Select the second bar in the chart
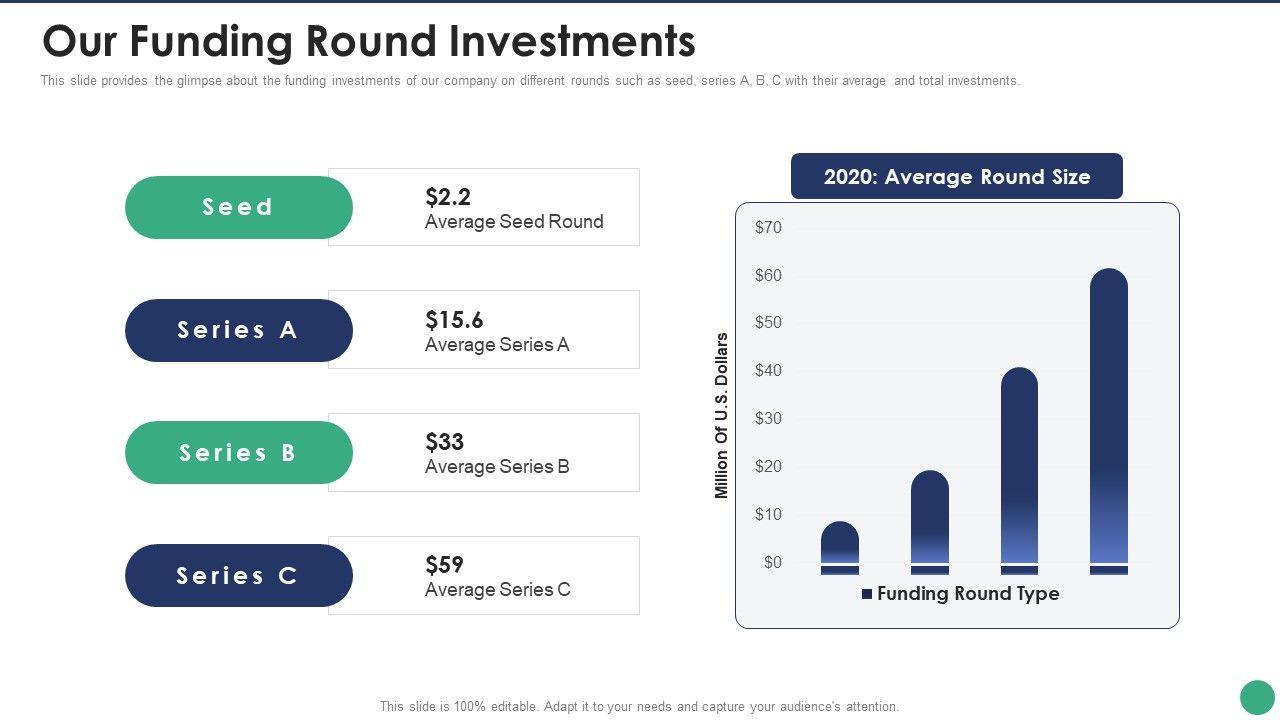The width and height of the screenshot is (1280, 720). [x=930, y=518]
